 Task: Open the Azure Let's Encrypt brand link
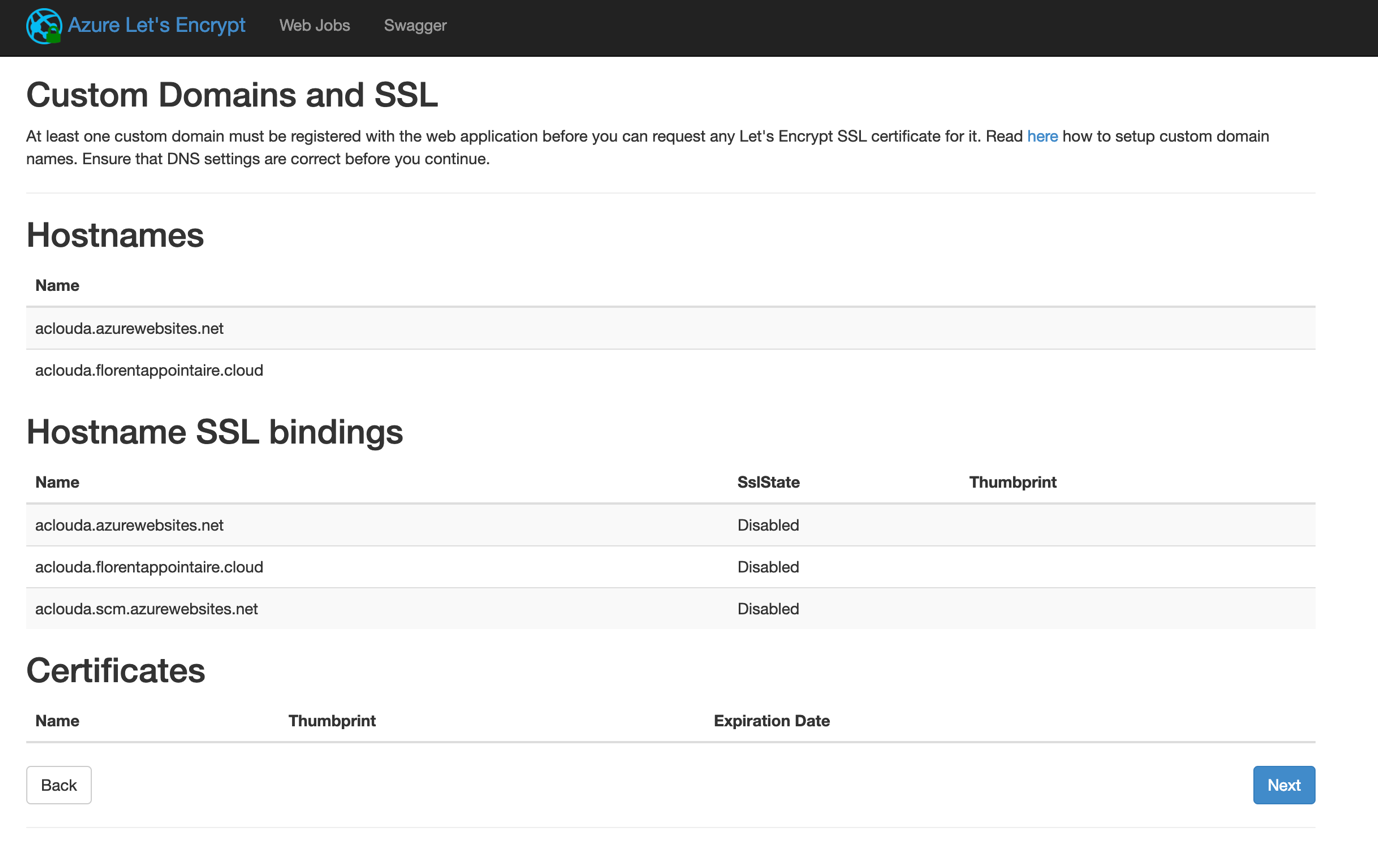click(156, 26)
